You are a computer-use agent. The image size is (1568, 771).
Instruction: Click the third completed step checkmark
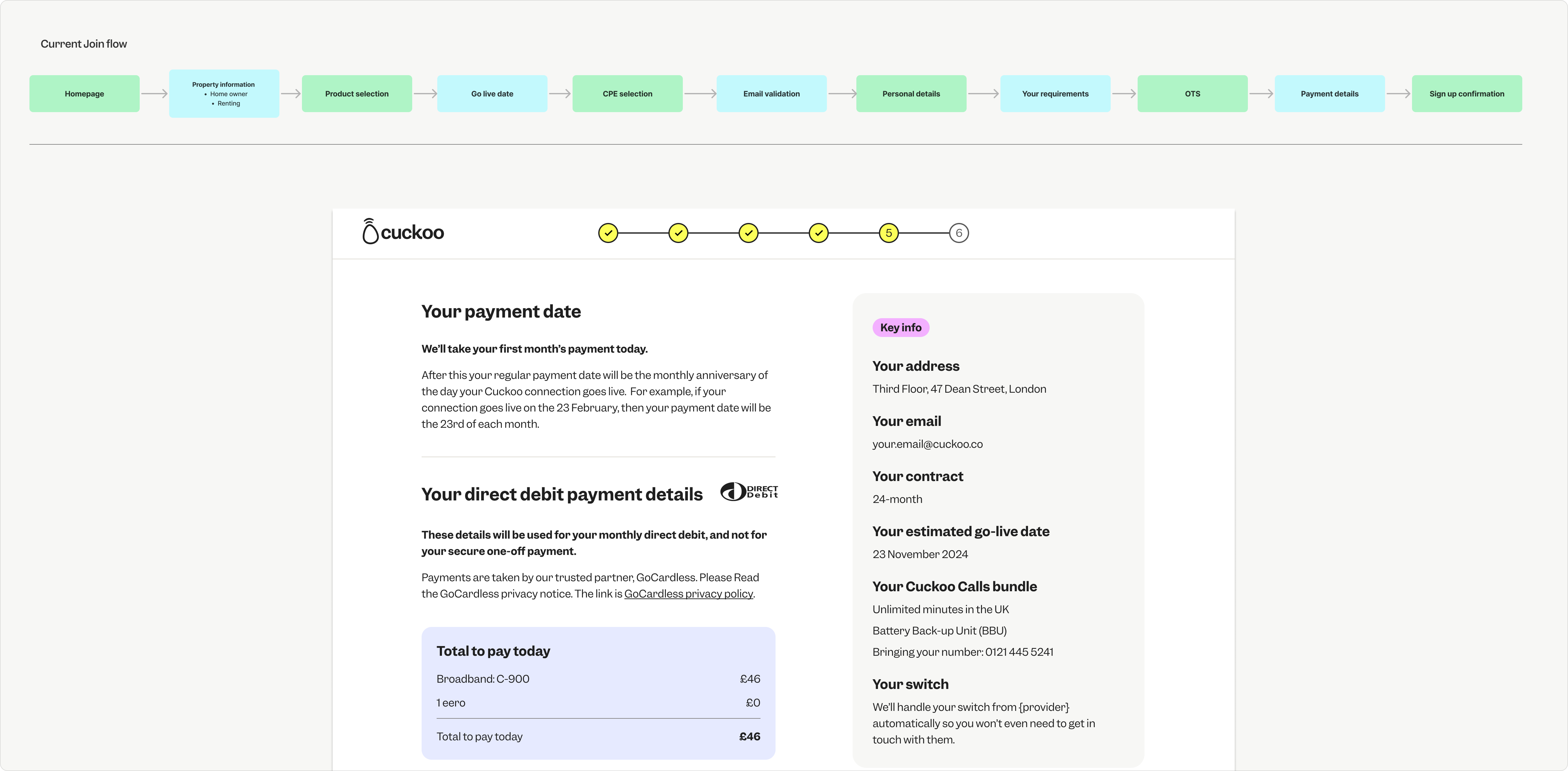coord(748,233)
